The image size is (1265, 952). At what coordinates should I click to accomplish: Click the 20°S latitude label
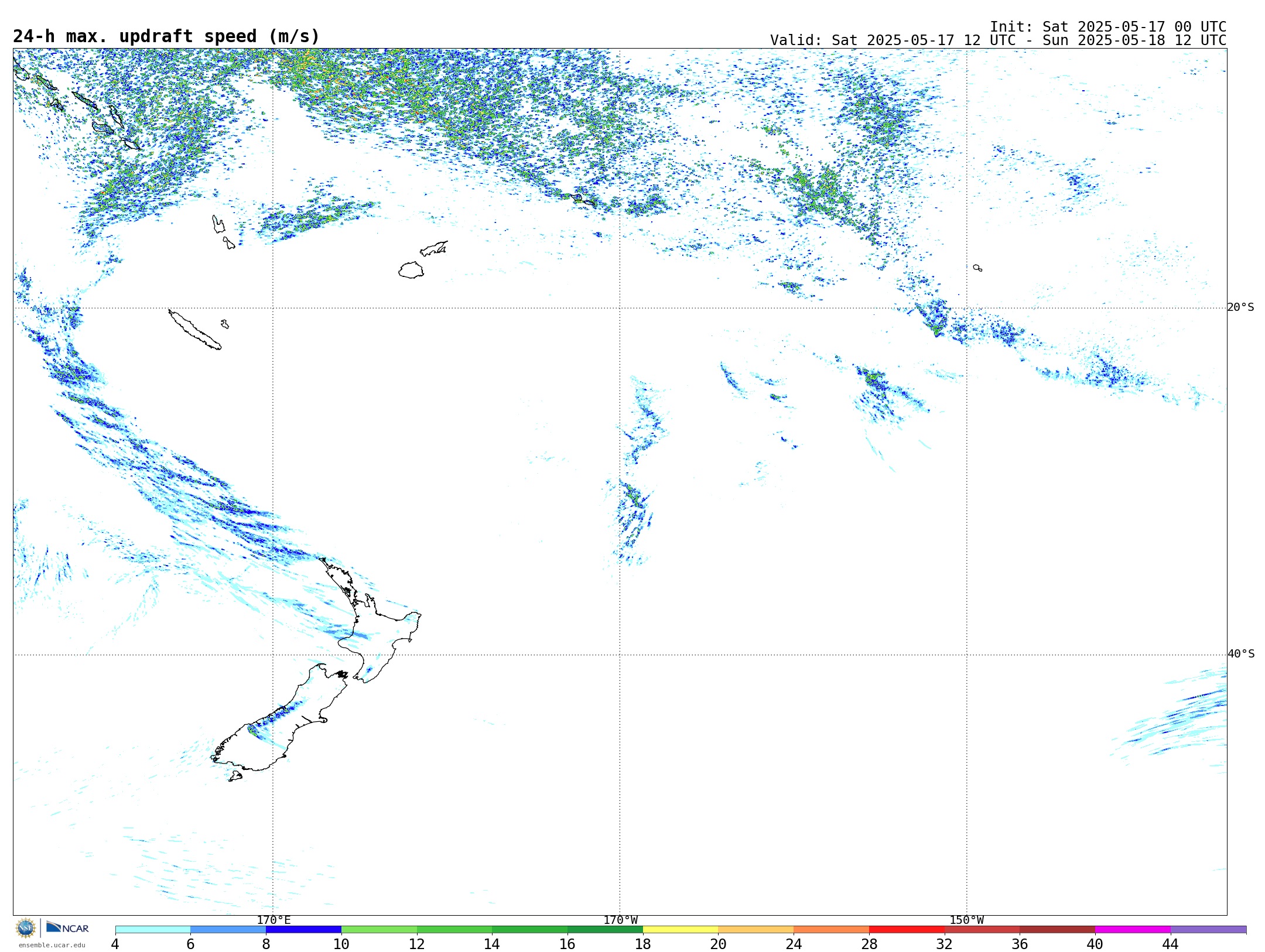tap(1241, 307)
